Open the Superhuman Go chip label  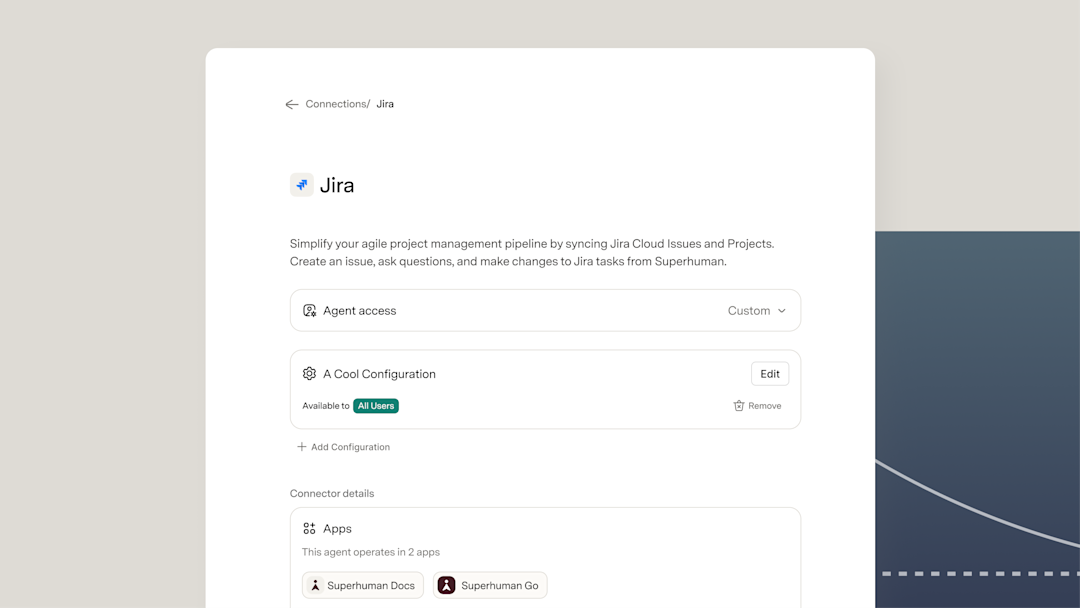(500, 585)
